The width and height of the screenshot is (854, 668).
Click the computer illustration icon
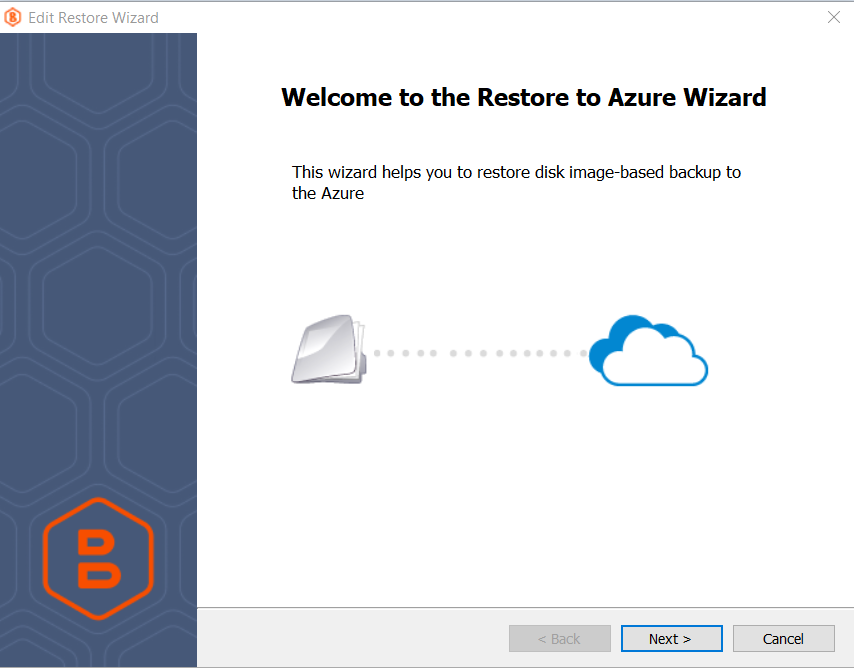coord(329,350)
